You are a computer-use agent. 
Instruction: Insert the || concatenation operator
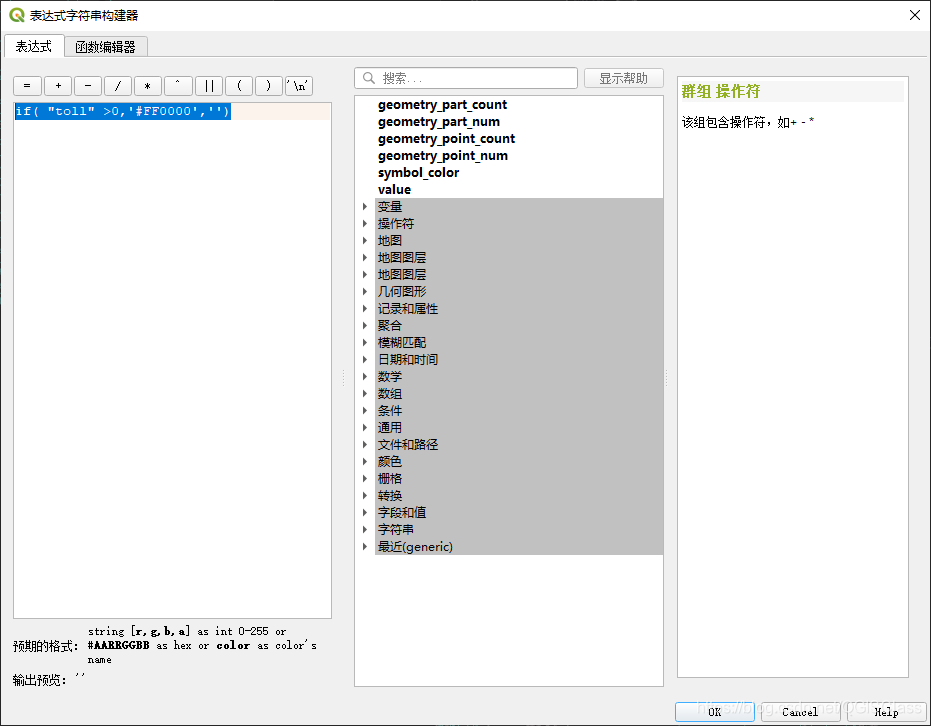point(209,86)
